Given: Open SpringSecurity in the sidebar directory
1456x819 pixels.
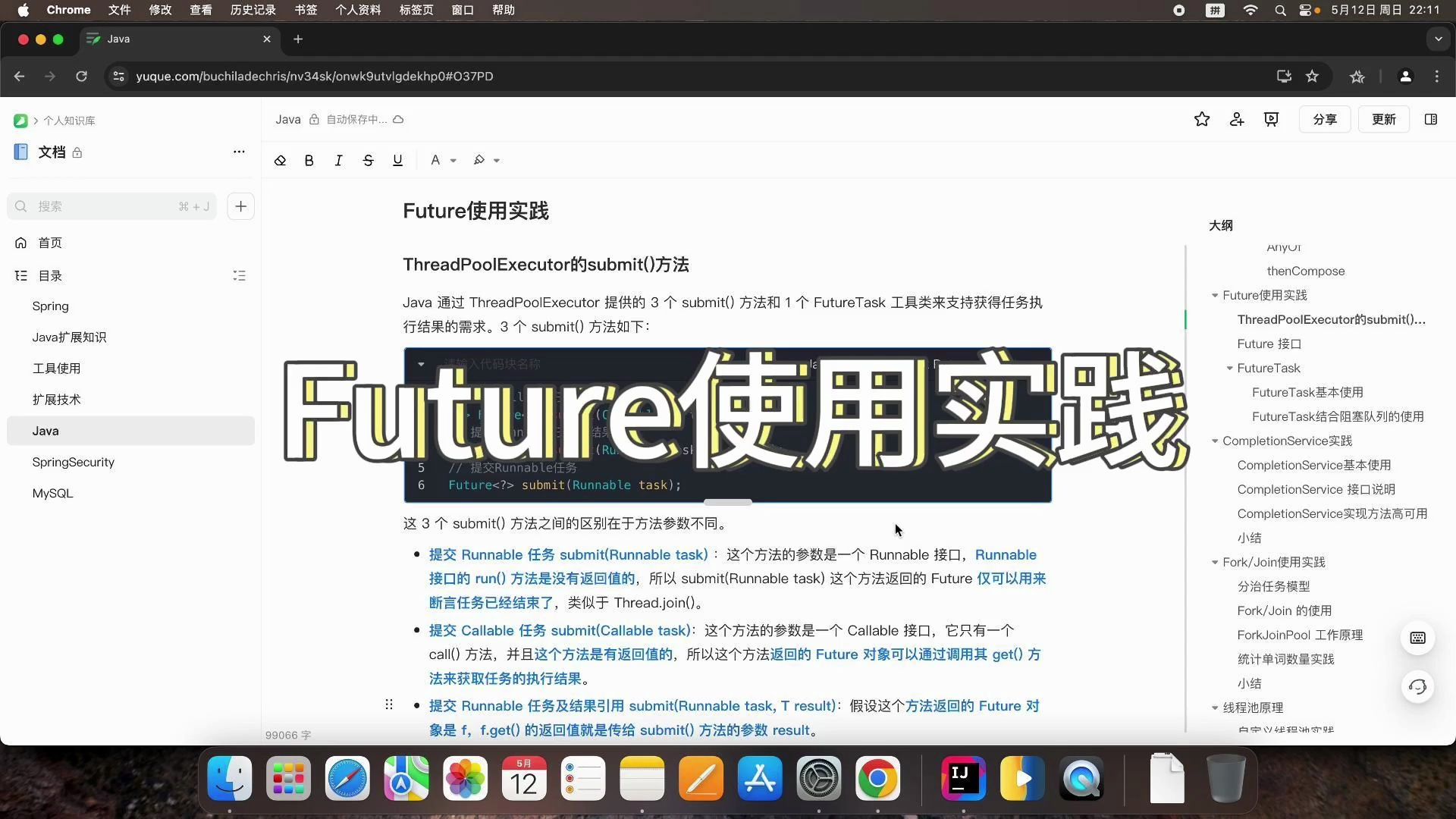Looking at the screenshot, I should coord(74,462).
